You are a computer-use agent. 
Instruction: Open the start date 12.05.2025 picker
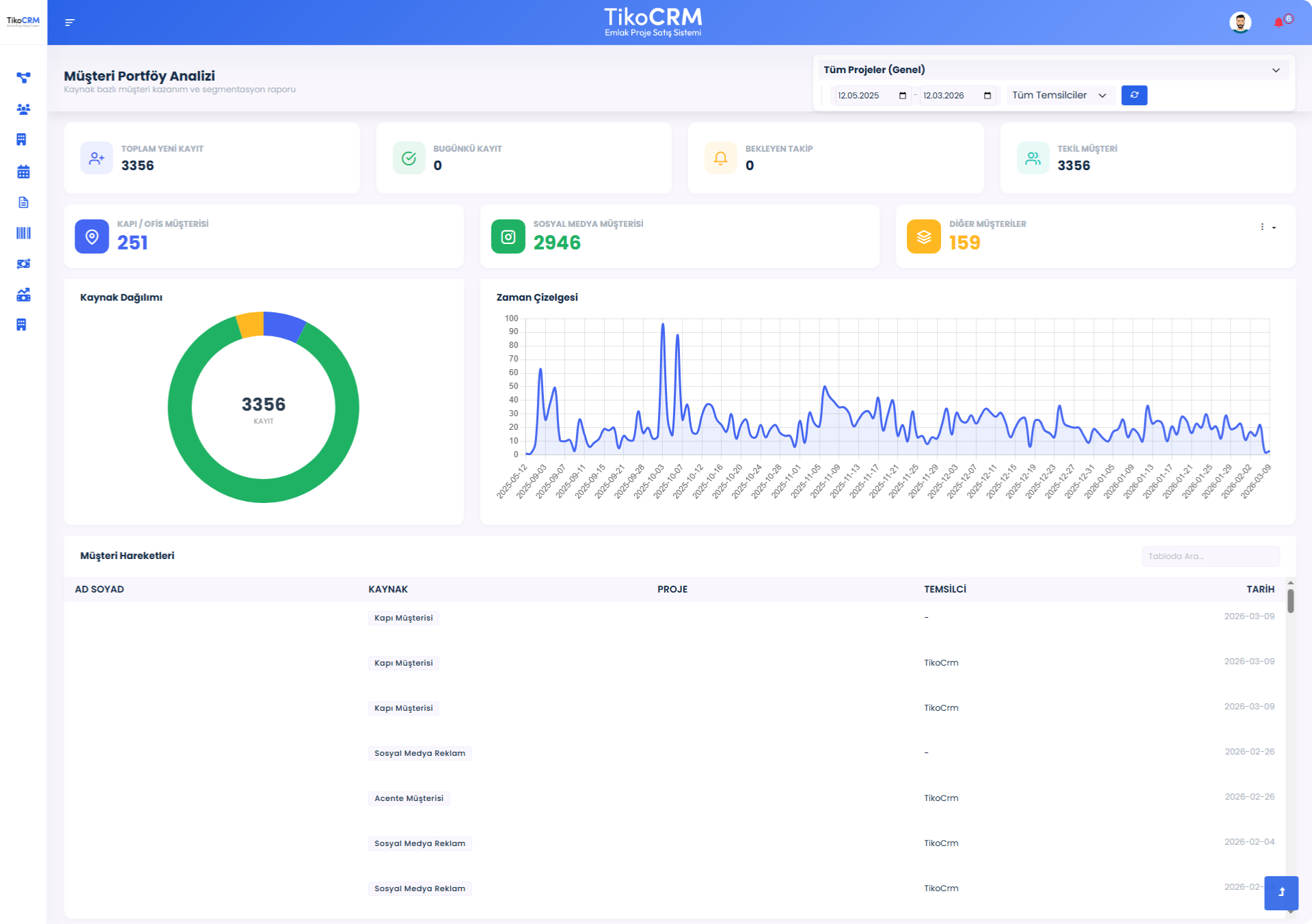[x=902, y=96]
